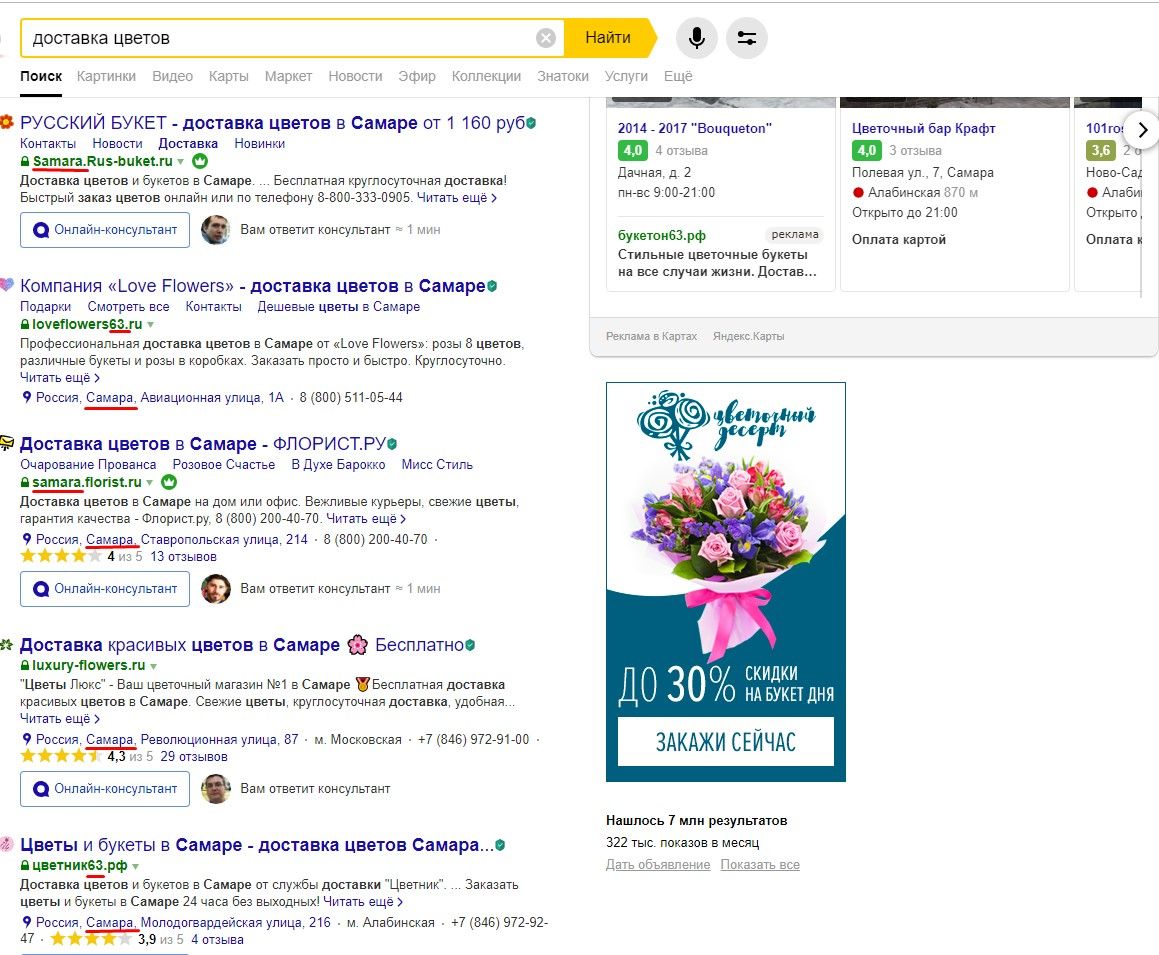Image resolution: width=1159 pixels, height=955 pixels.
Task: Click the verified shield after Цветы и букеты title
Action: 500,845
